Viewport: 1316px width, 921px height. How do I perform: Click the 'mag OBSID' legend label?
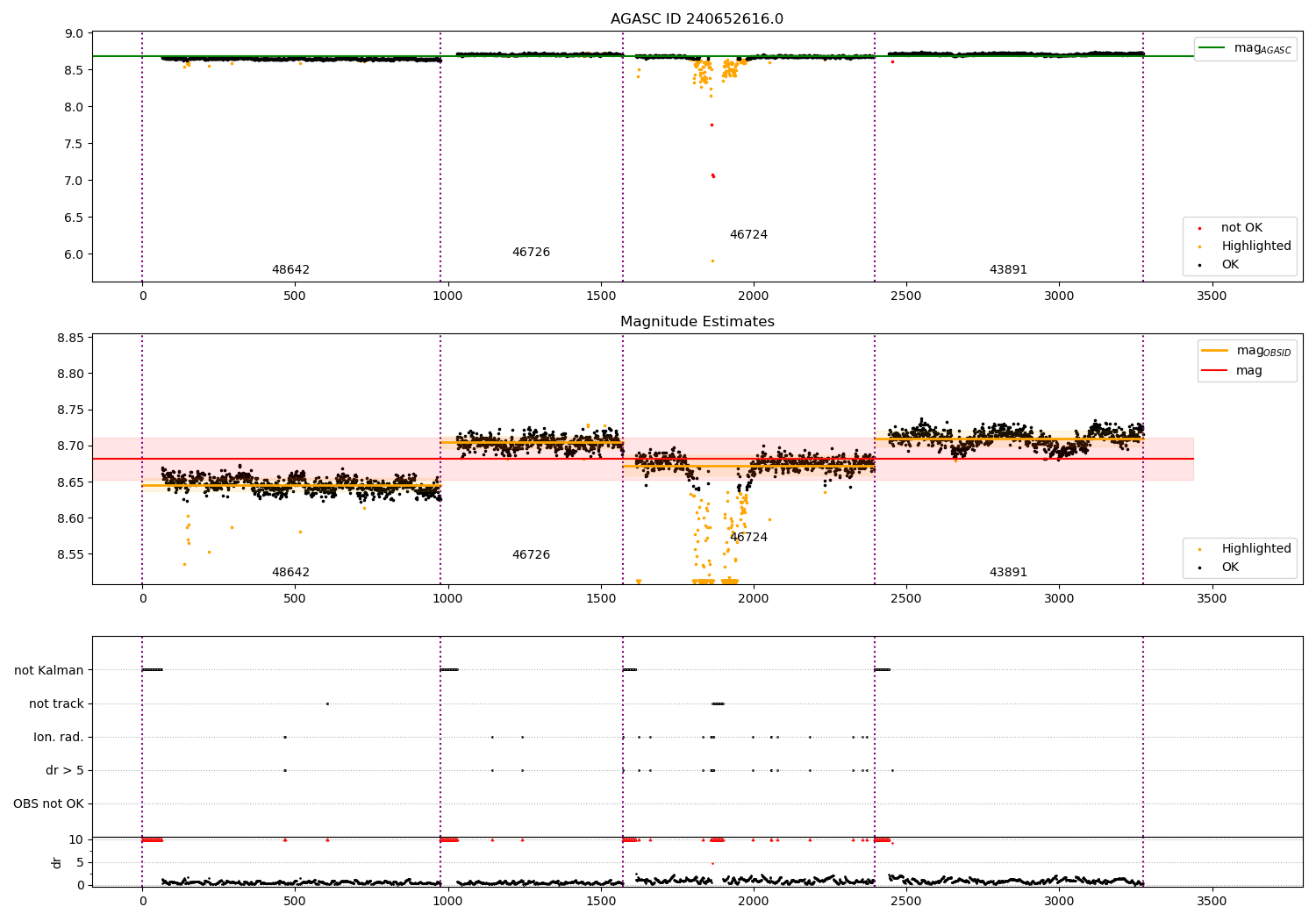click(x=1263, y=352)
